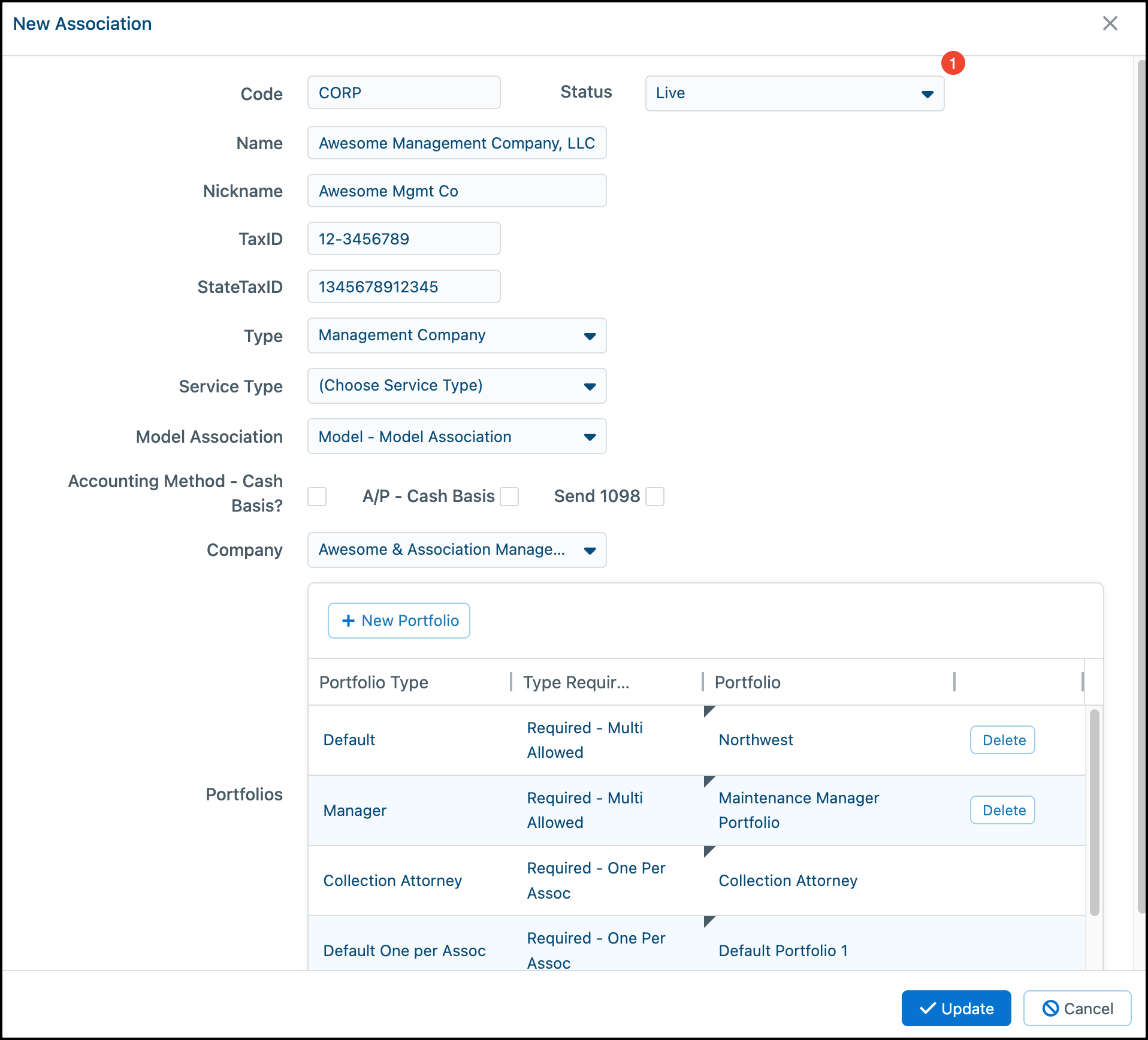
Task: Expand the Type dropdown for Management Company
Action: [457, 335]
